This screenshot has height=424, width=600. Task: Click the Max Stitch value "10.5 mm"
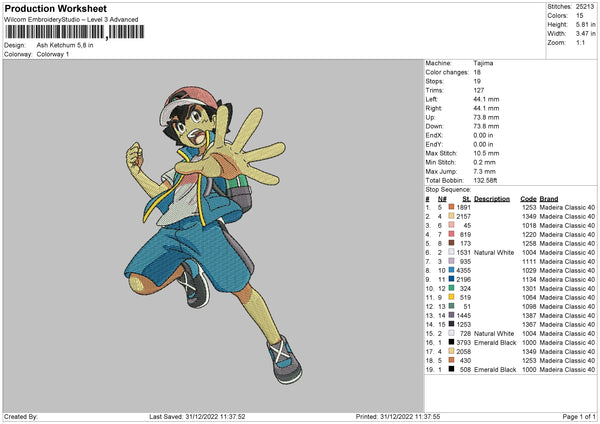tap(486, 153)
